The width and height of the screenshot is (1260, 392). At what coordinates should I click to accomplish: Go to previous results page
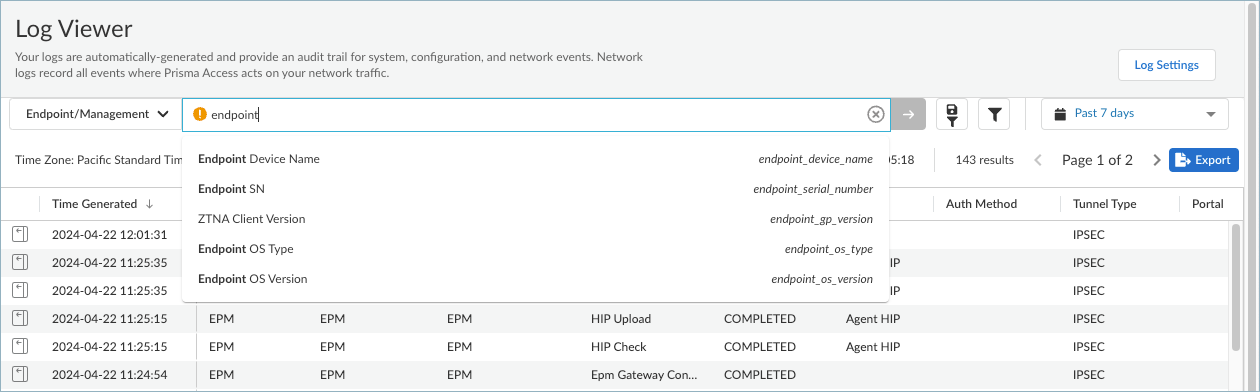click(1038, 160)
